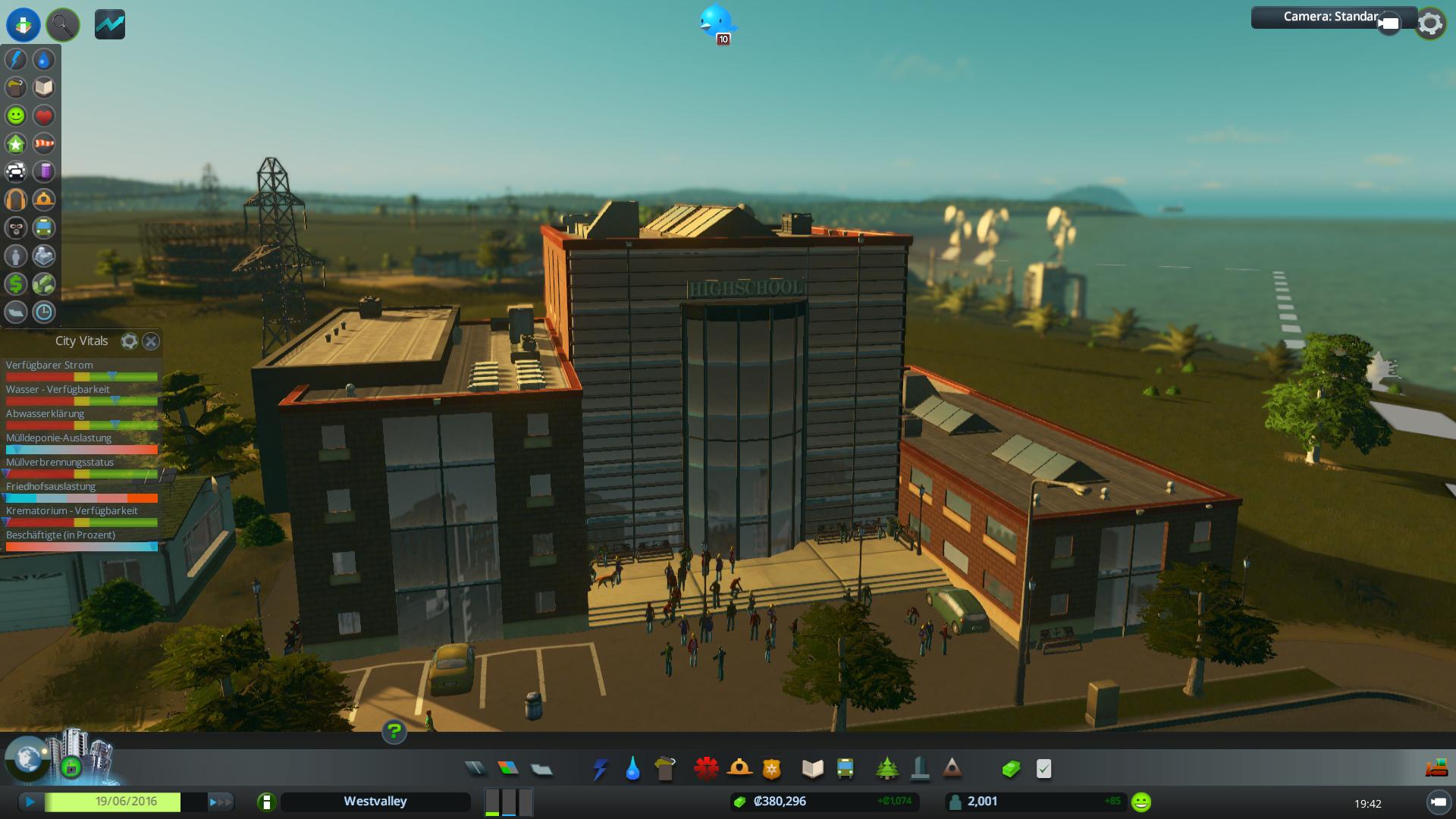Open the City Vitals settings gear
The height and width of the screenshot is (819, 1456).
129,341
